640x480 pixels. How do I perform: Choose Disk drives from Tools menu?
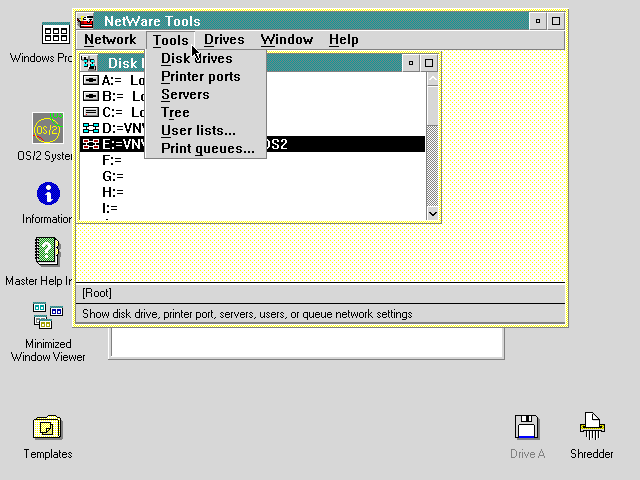pyautogui.click(x=205, y=58)
